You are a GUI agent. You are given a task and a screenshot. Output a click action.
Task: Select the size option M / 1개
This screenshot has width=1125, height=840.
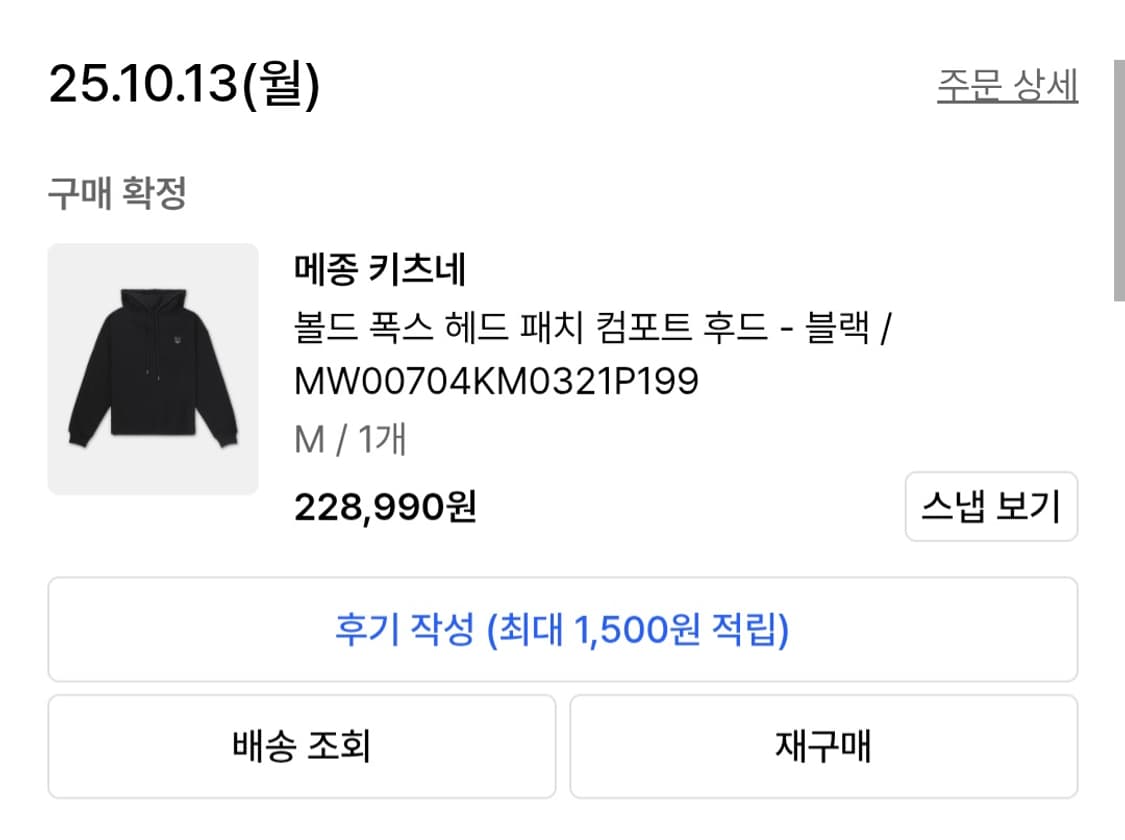[349, 437]
